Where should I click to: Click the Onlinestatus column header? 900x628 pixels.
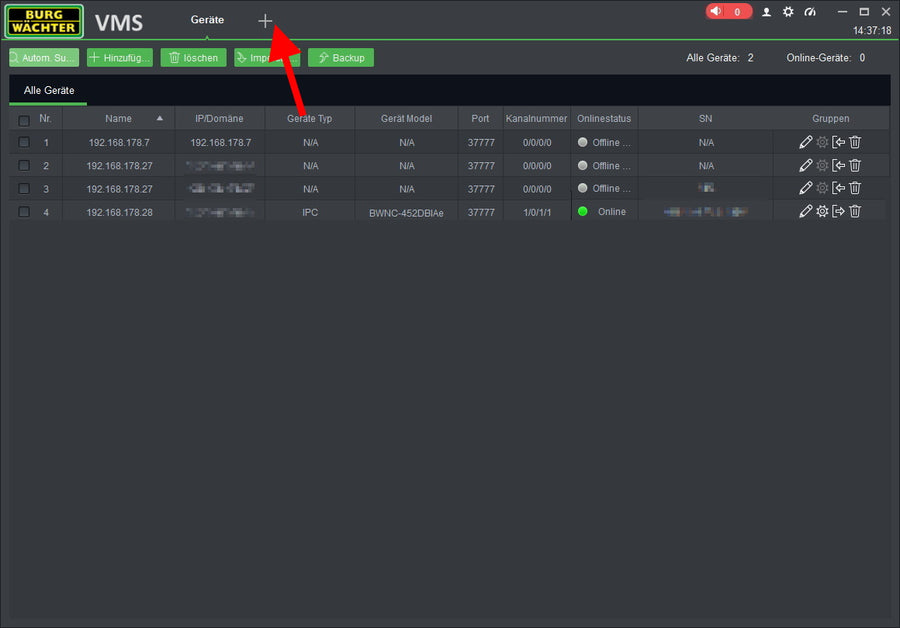(604, 118)
